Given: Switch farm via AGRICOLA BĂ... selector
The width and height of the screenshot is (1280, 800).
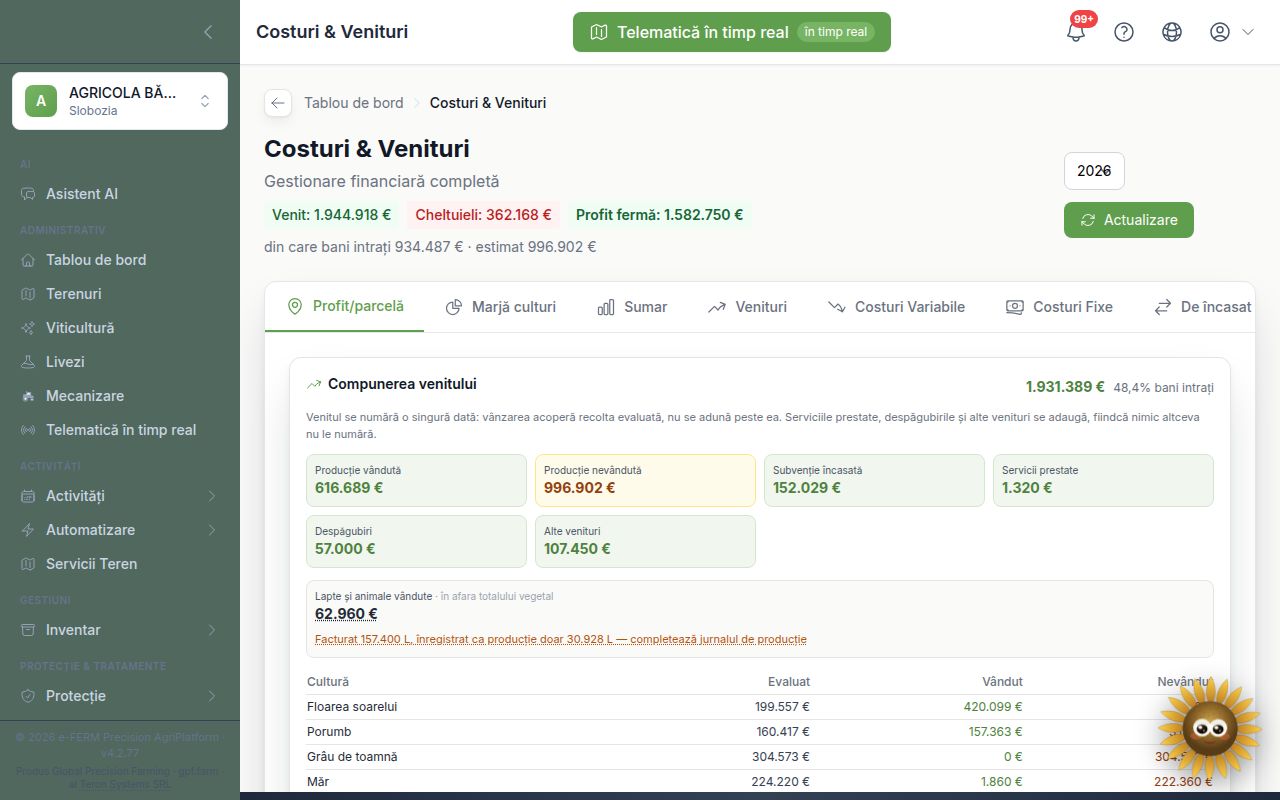Looking at the screenshot, I should (120, 101).
